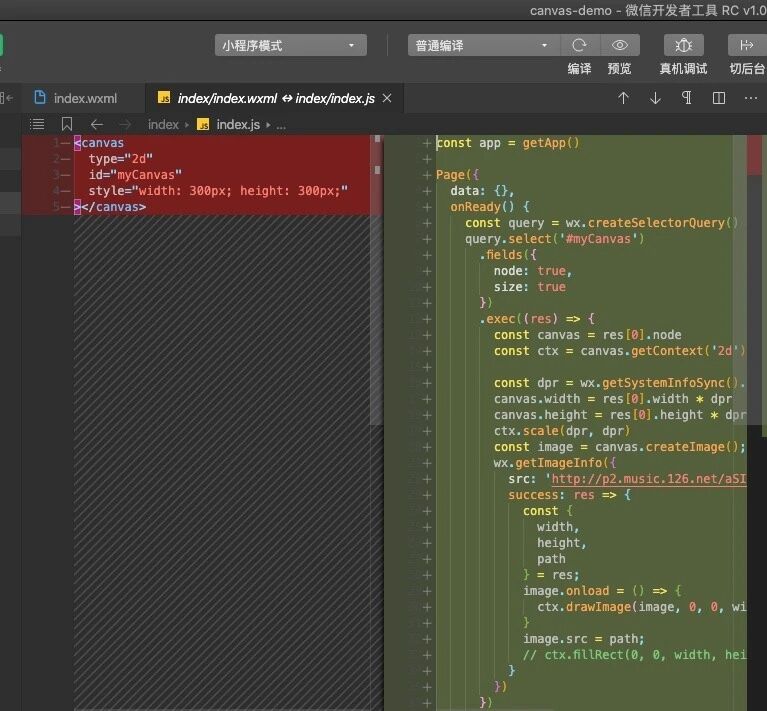The width and height of the screenshot is (767, 711).
Task: Toggle whitespace display with pilcrow icon
Action: pyautogui.click(x=687, y=98)
